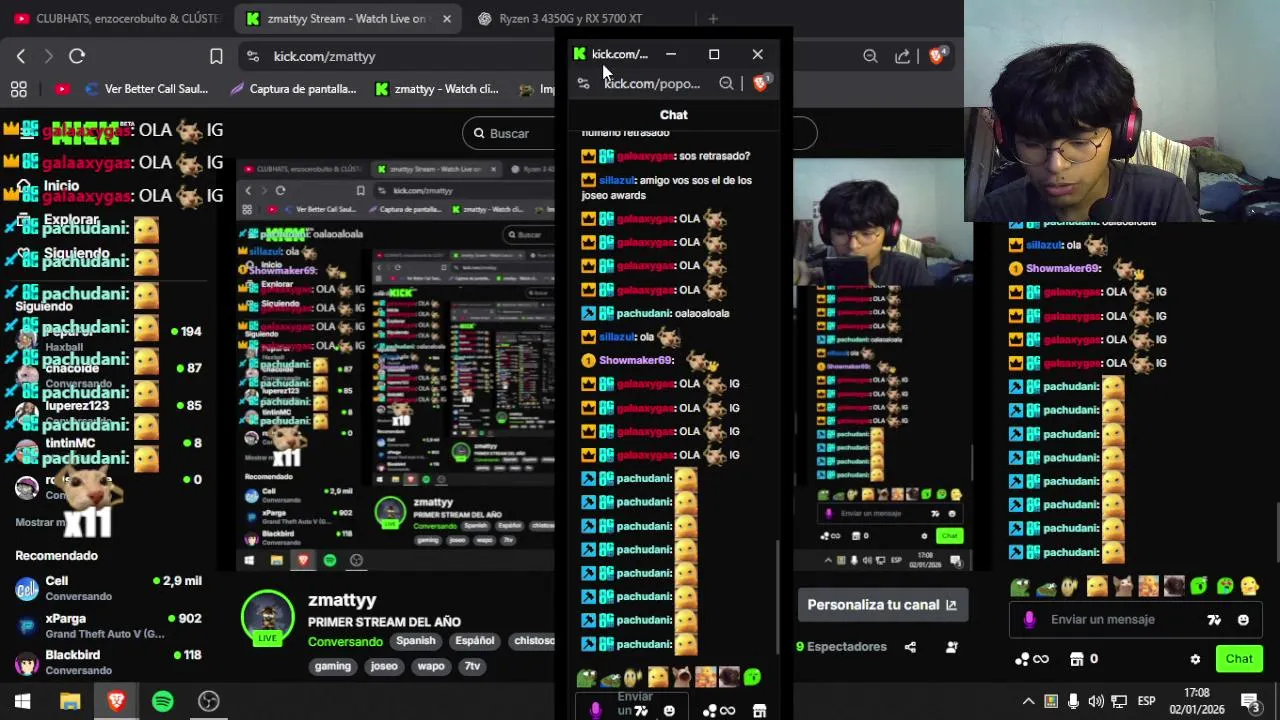The height and width of the screenshot is (720, 1280).
Task: Expand Mostrar más in followed channels
Action: point(40,522)
